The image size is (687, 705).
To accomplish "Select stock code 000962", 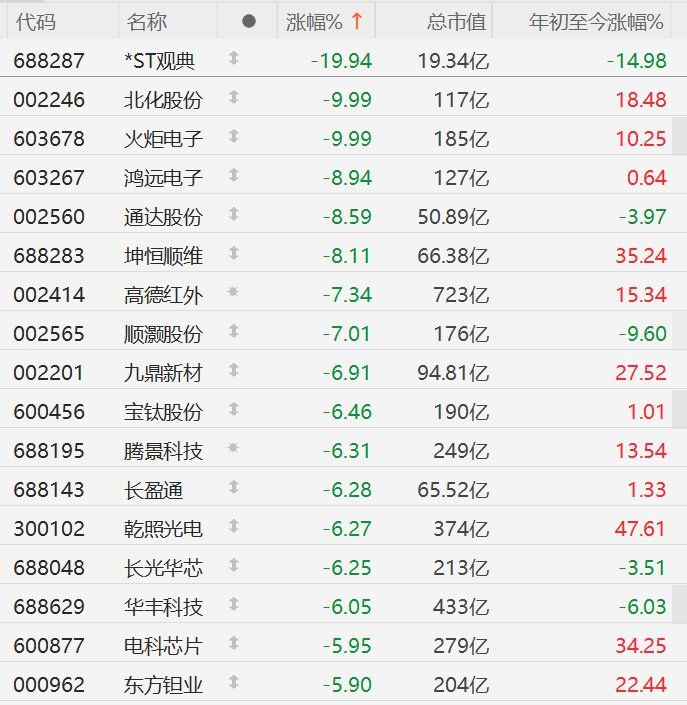I will [x=49, y=685].
